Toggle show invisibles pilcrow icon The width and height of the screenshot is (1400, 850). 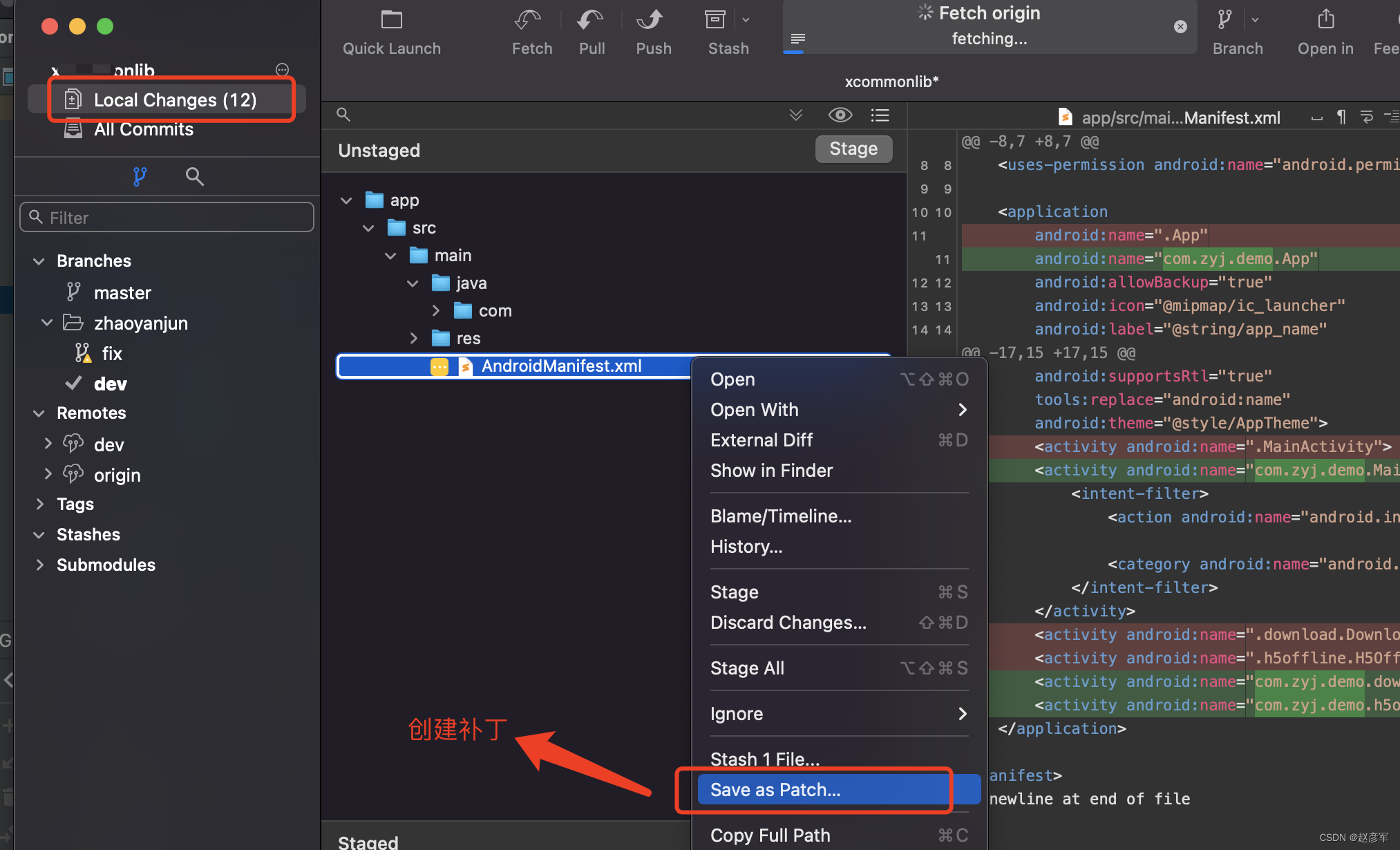1341,117
